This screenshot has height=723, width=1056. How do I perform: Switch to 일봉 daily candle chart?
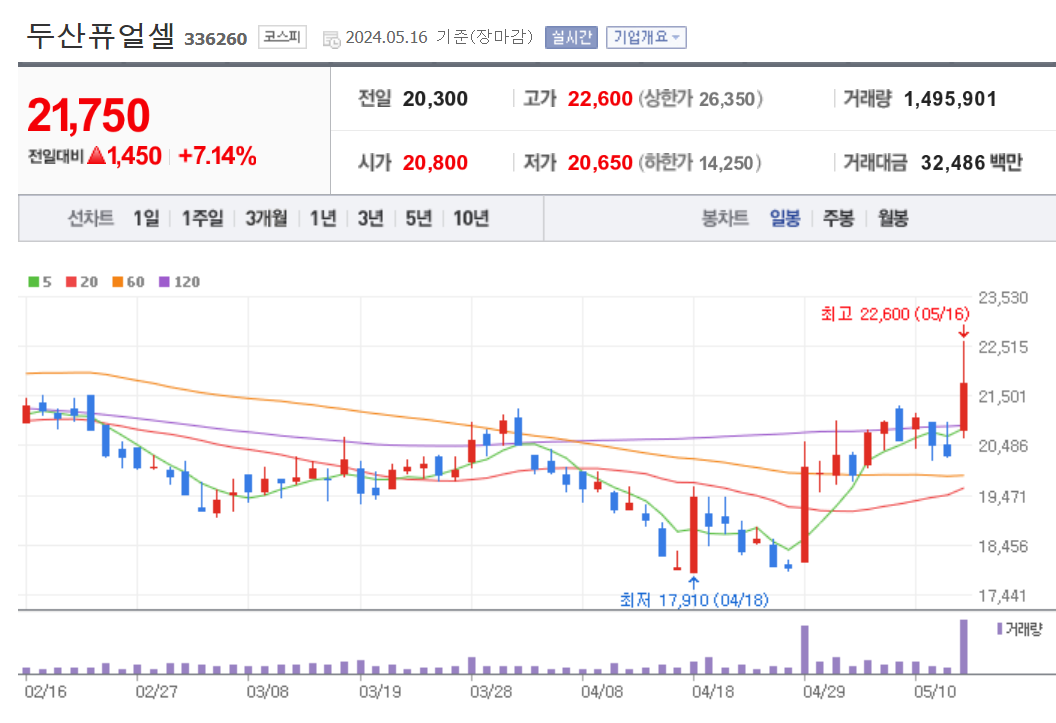coord(785,218)
